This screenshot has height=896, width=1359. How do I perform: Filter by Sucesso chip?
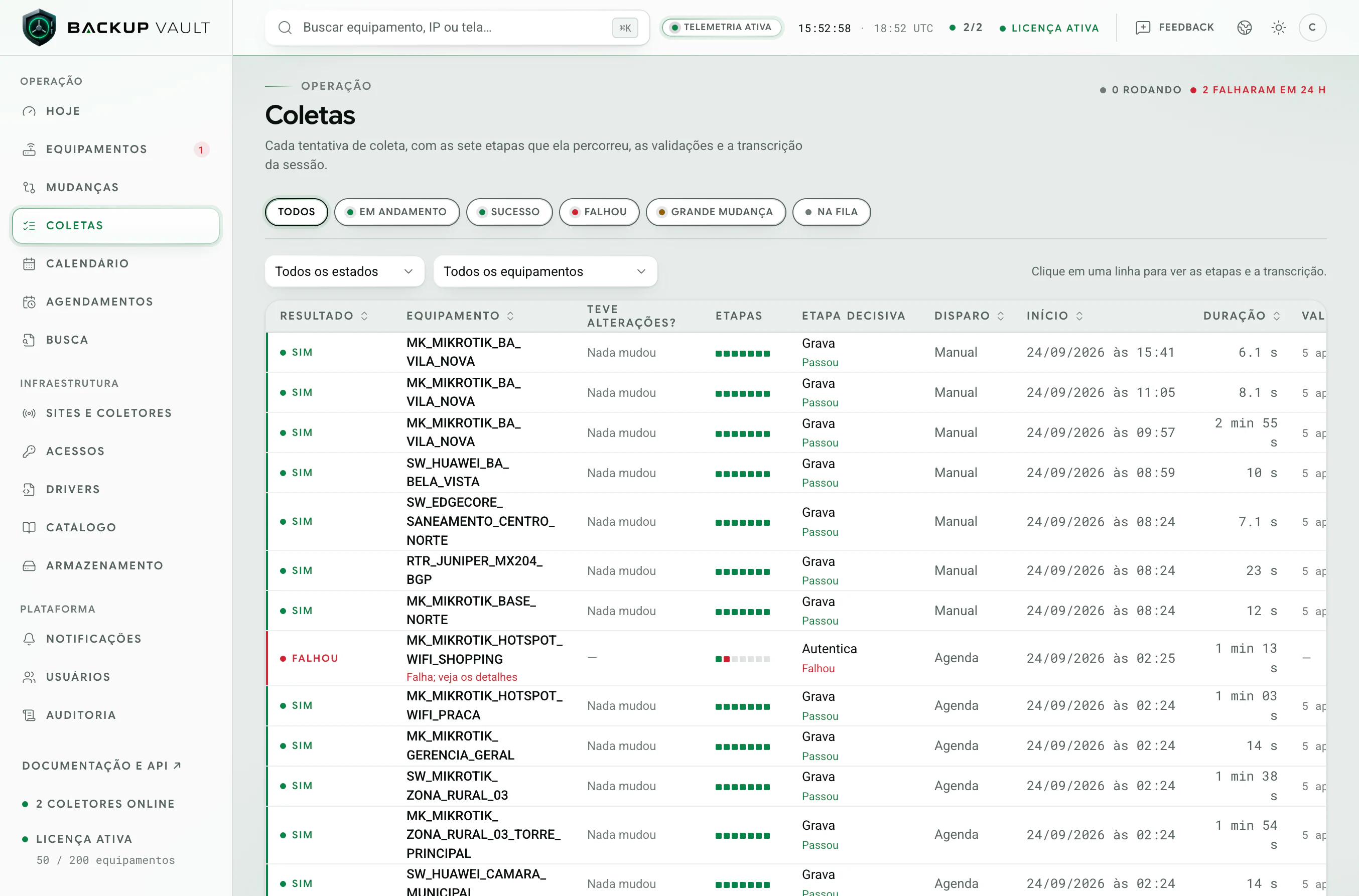pyautogui.click(x=509, y=212)
